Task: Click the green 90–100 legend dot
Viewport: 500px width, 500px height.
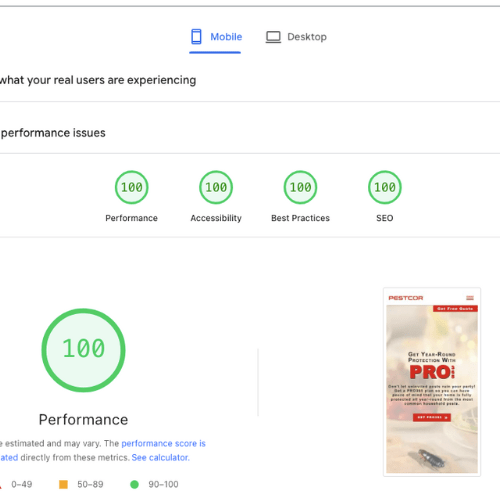Action: (x=134, y=484)
